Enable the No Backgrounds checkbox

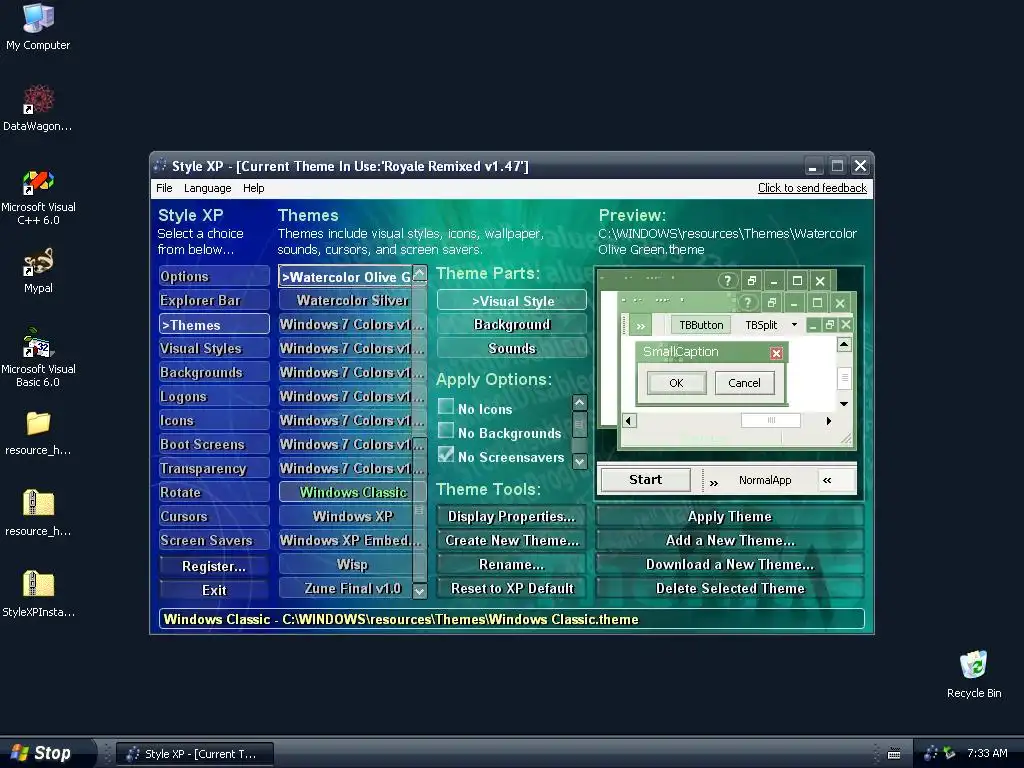click(x=446, y=431)
